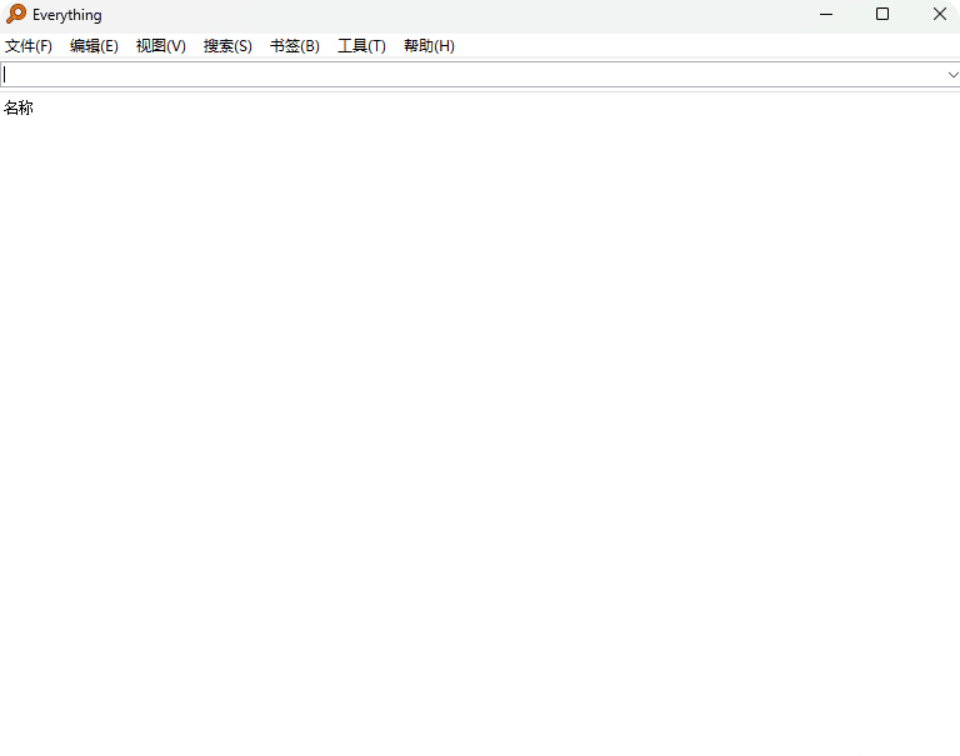This screenshot has height=756, width=960.
Task: Open the 视图(V) menu
Action: click(161, 46)
